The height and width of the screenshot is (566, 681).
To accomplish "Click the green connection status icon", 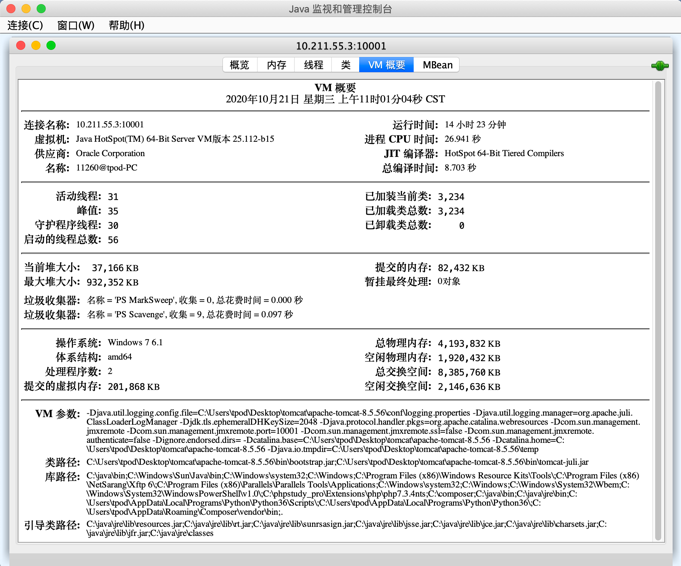I will (x=659, y=65).
